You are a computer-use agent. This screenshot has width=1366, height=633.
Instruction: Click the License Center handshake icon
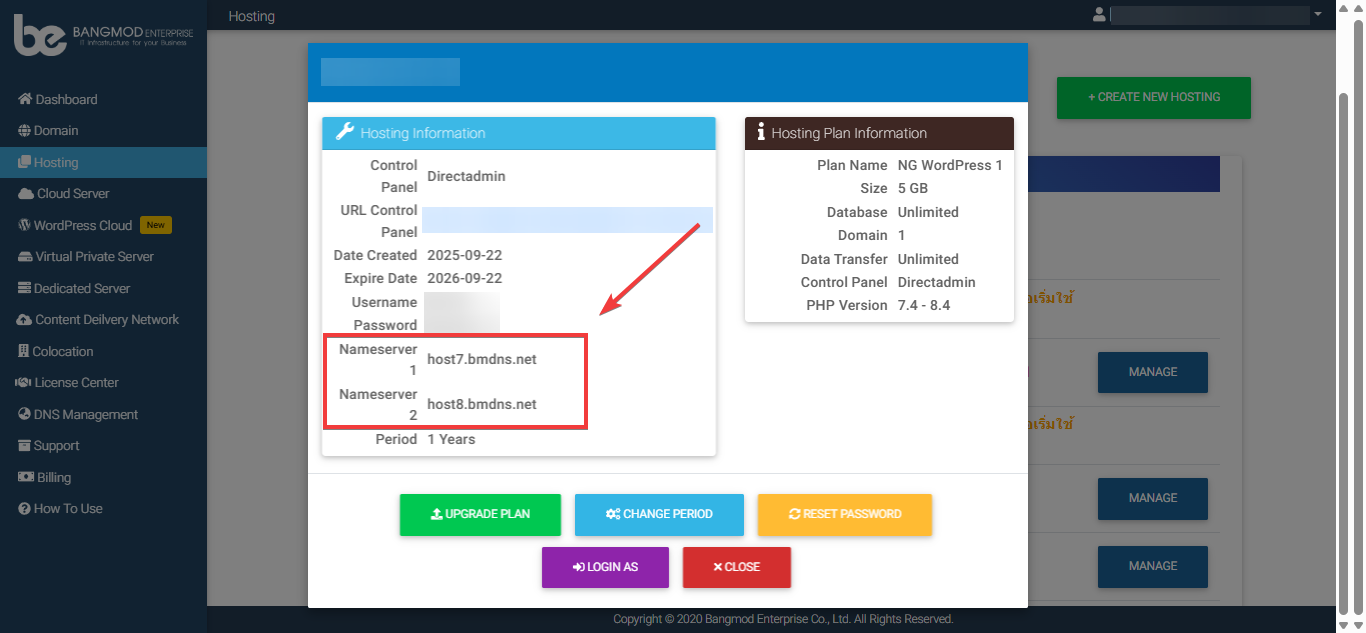(25, 383)
